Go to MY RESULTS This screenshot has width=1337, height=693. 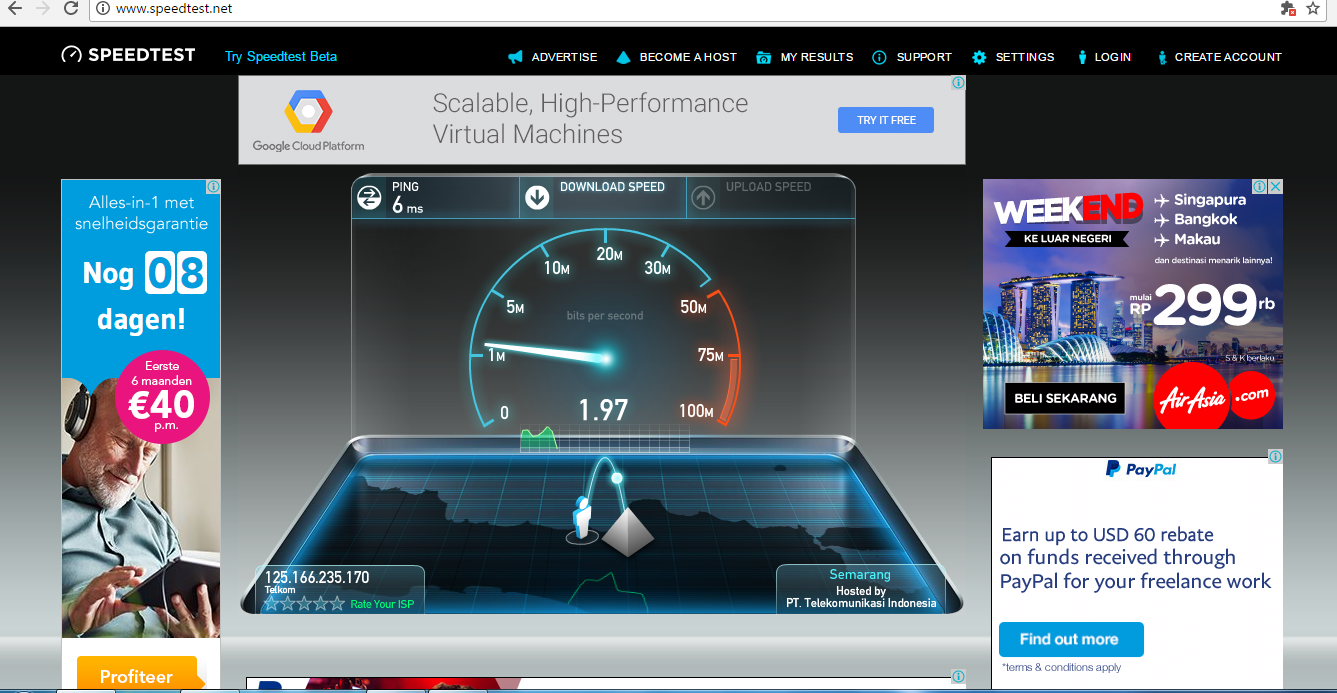(817, 57)
